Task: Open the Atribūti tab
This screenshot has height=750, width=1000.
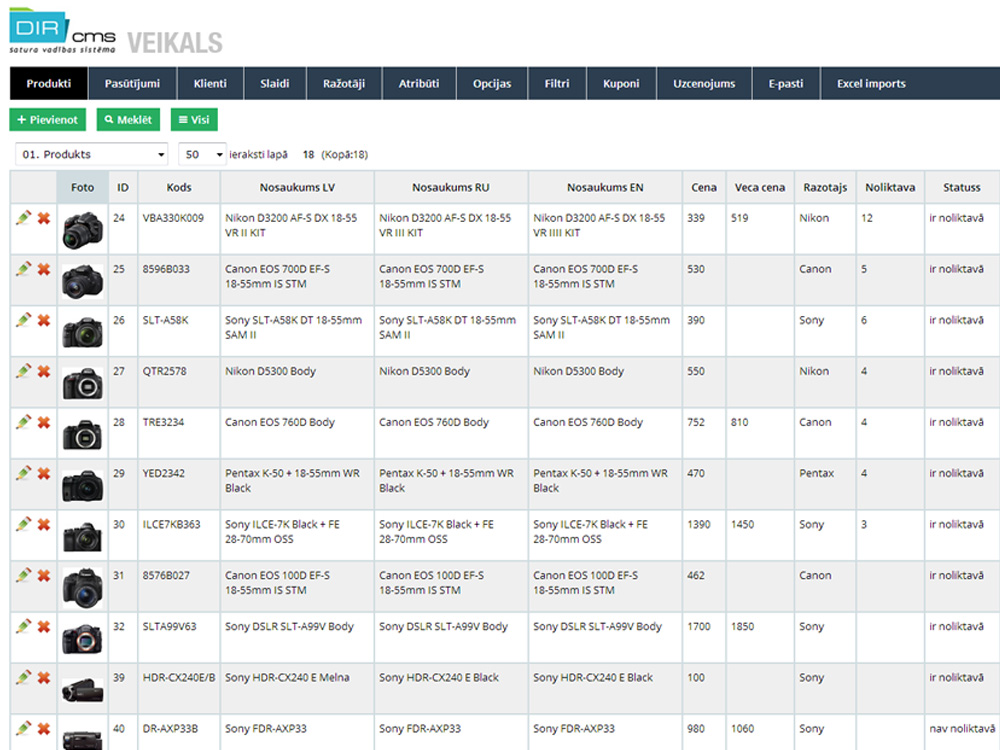Action: pyautogui.click(x=419, y=84)
